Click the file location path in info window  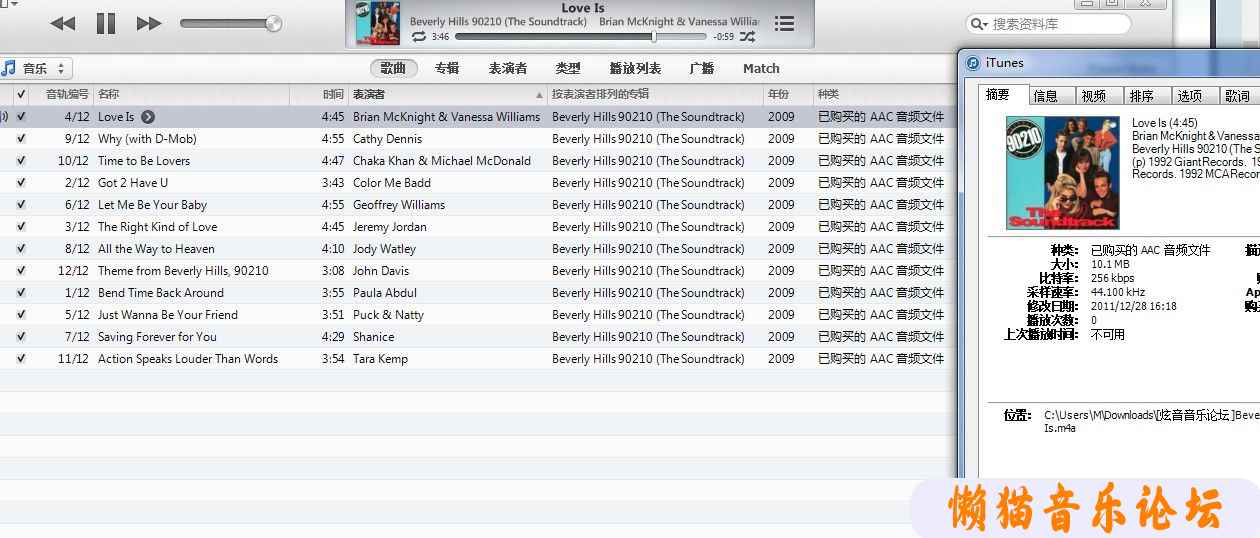click(1151, 421)
